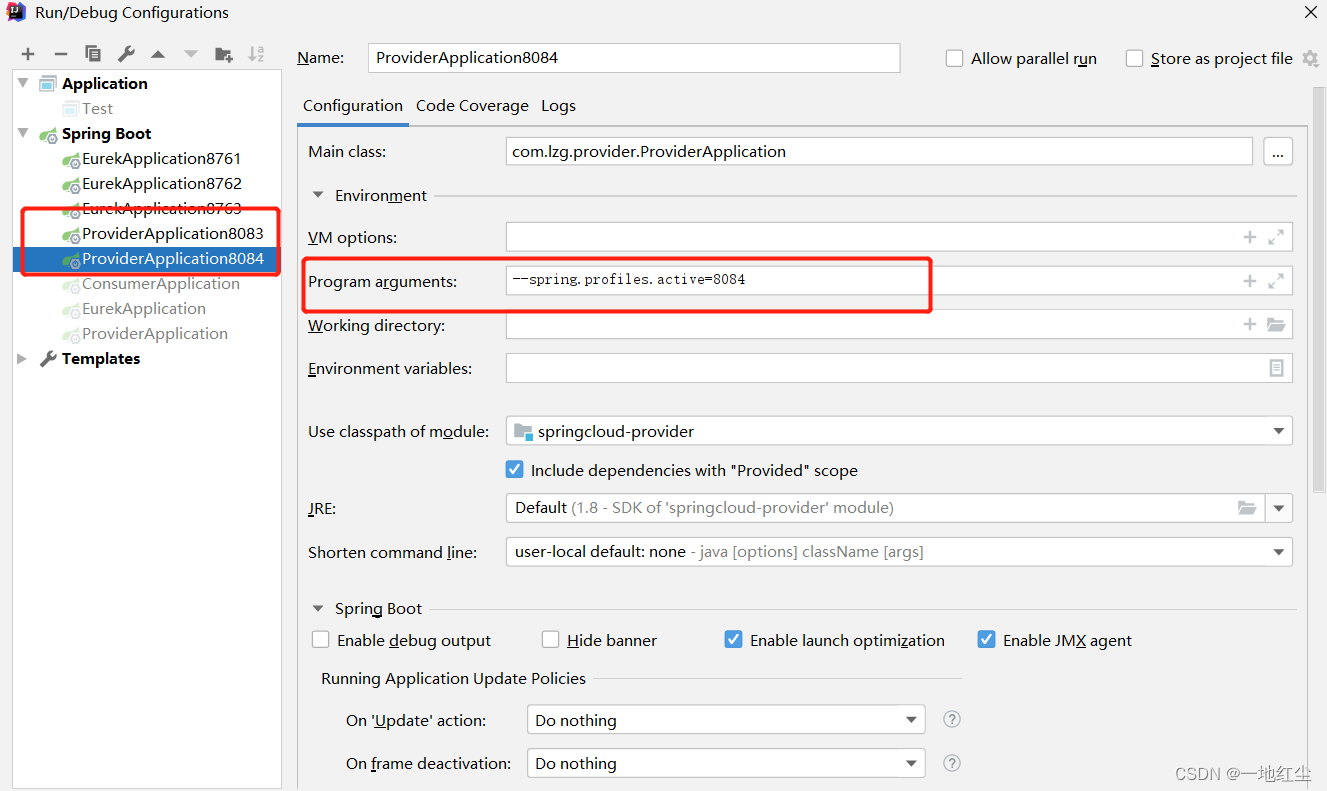Screen dimensions: 1327x791
Task: Enable debug output checkbox
Action: pyautogui.click(x=320, y=640)
